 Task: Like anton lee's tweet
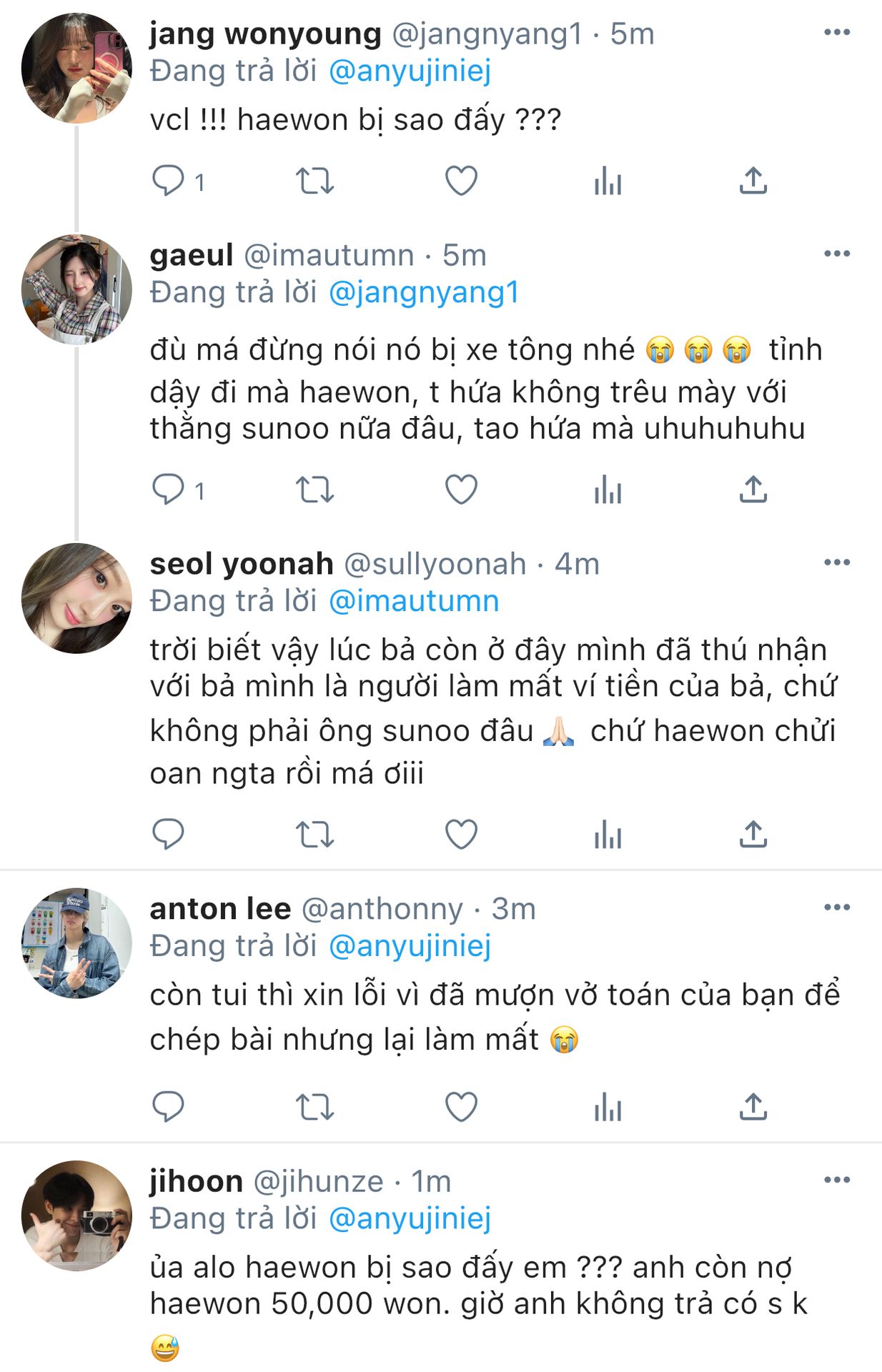[x=461, y=1107]
